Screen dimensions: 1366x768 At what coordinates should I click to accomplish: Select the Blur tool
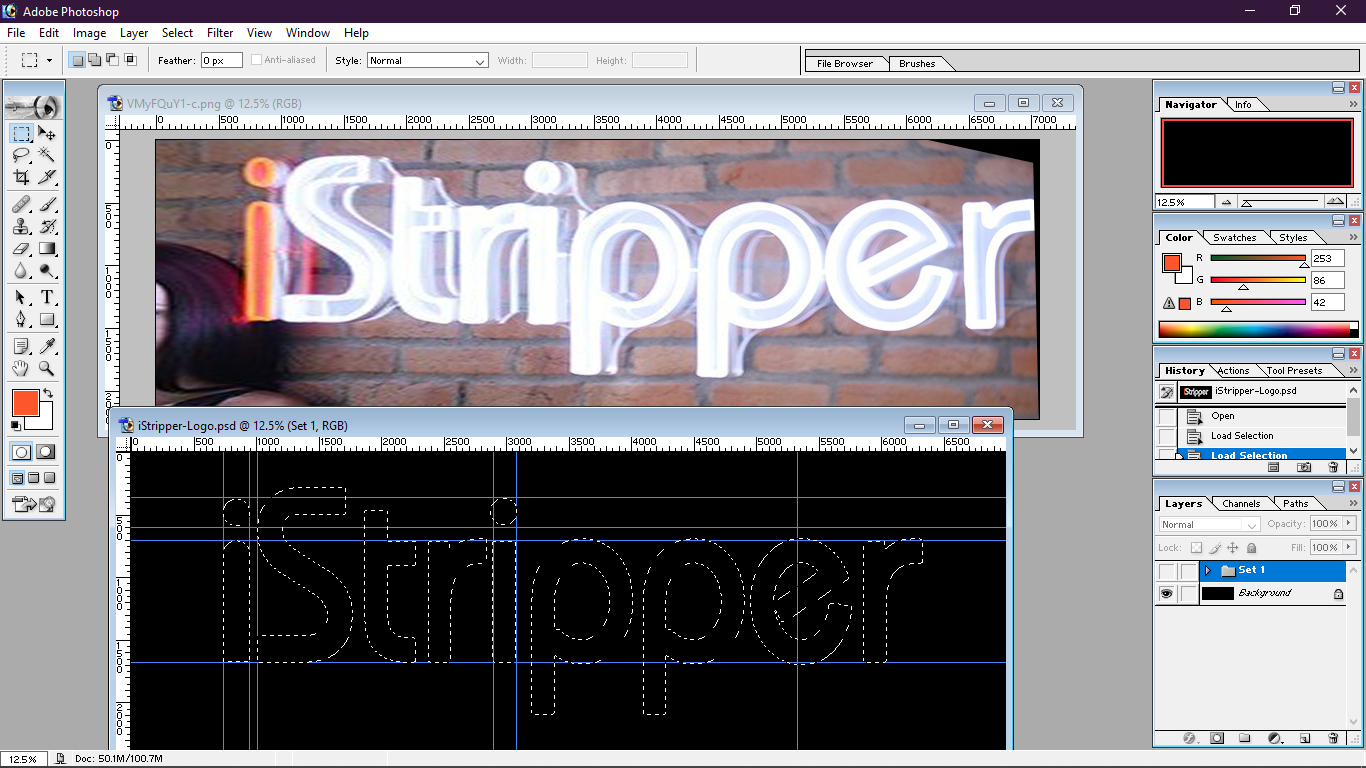pyautogui.click(x=21, y=270)
